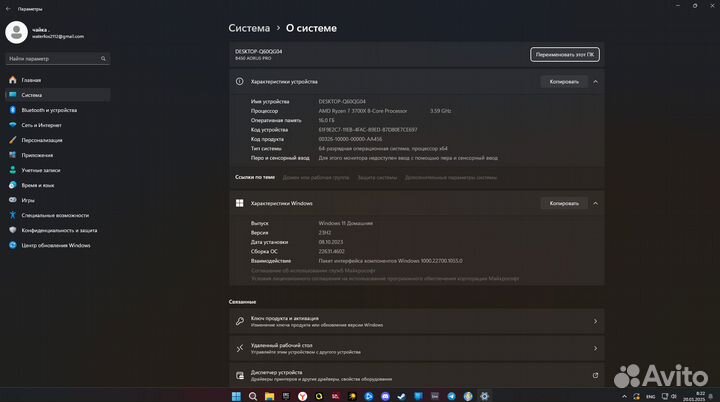Click the Найти параметр search field
The height and width of the screenshot is (402, 720).
(x=56, y=58)
